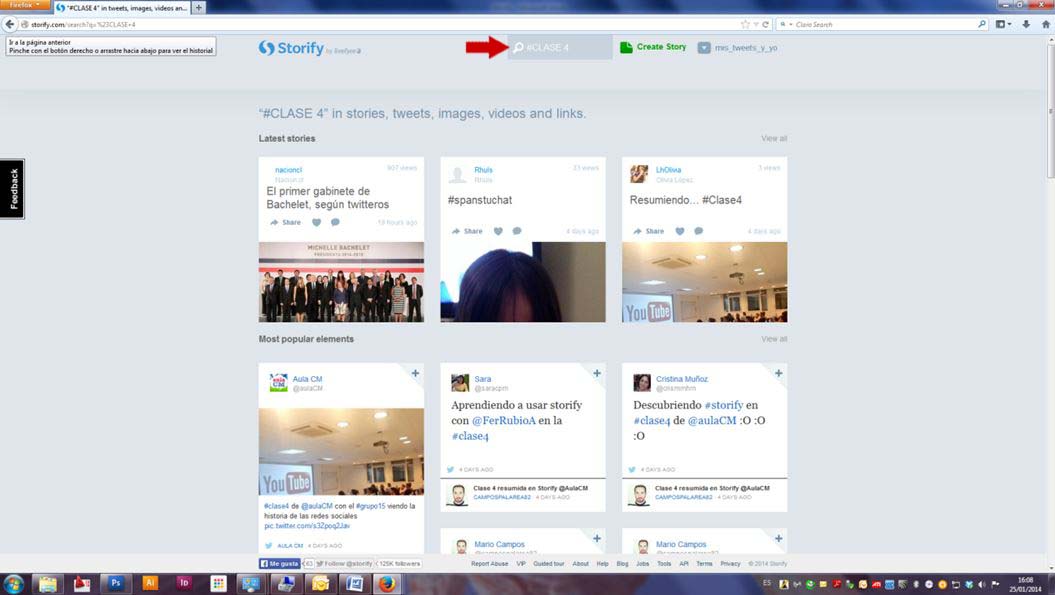This screenshot has width=1055, height=595.
Task: Open a new browser tab
Action: click(198, 7)
